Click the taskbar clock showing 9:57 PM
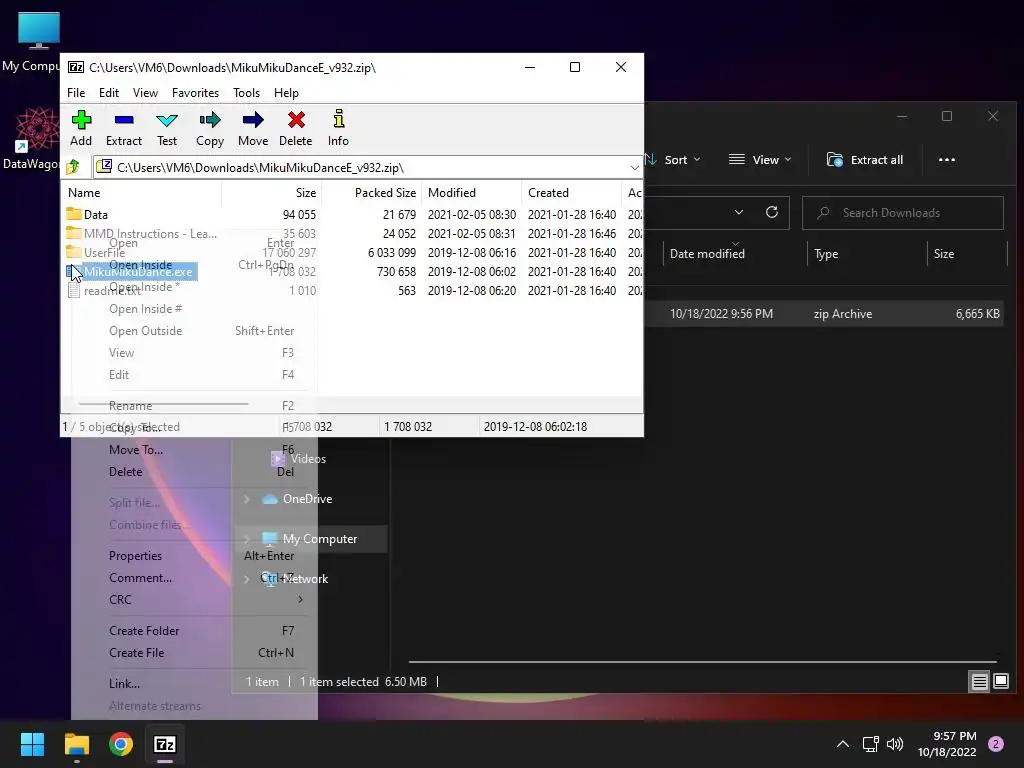 click(947, 744)
